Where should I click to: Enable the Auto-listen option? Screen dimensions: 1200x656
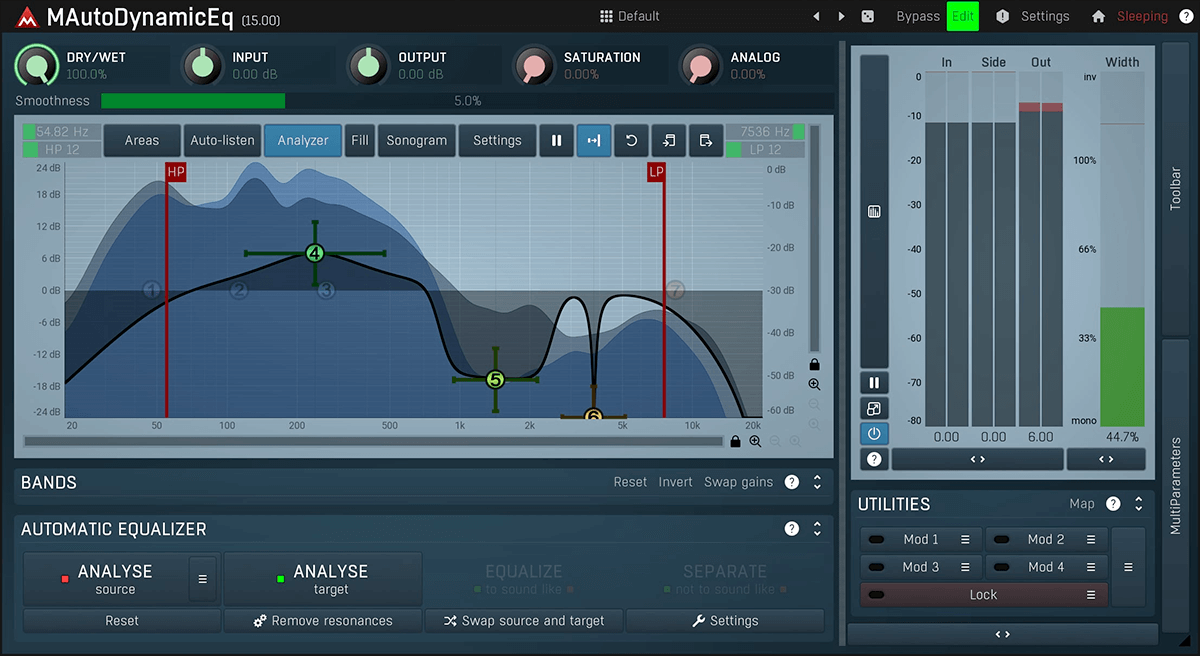point(223,141)
